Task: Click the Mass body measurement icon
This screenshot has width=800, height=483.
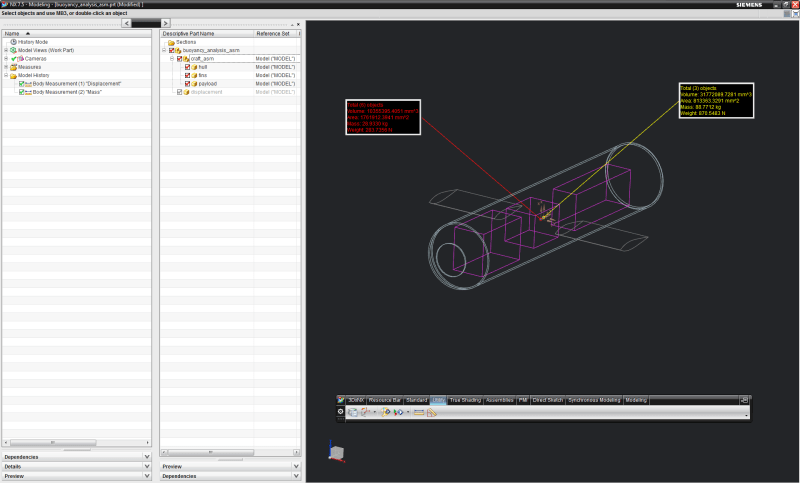Action: point(28,92)
